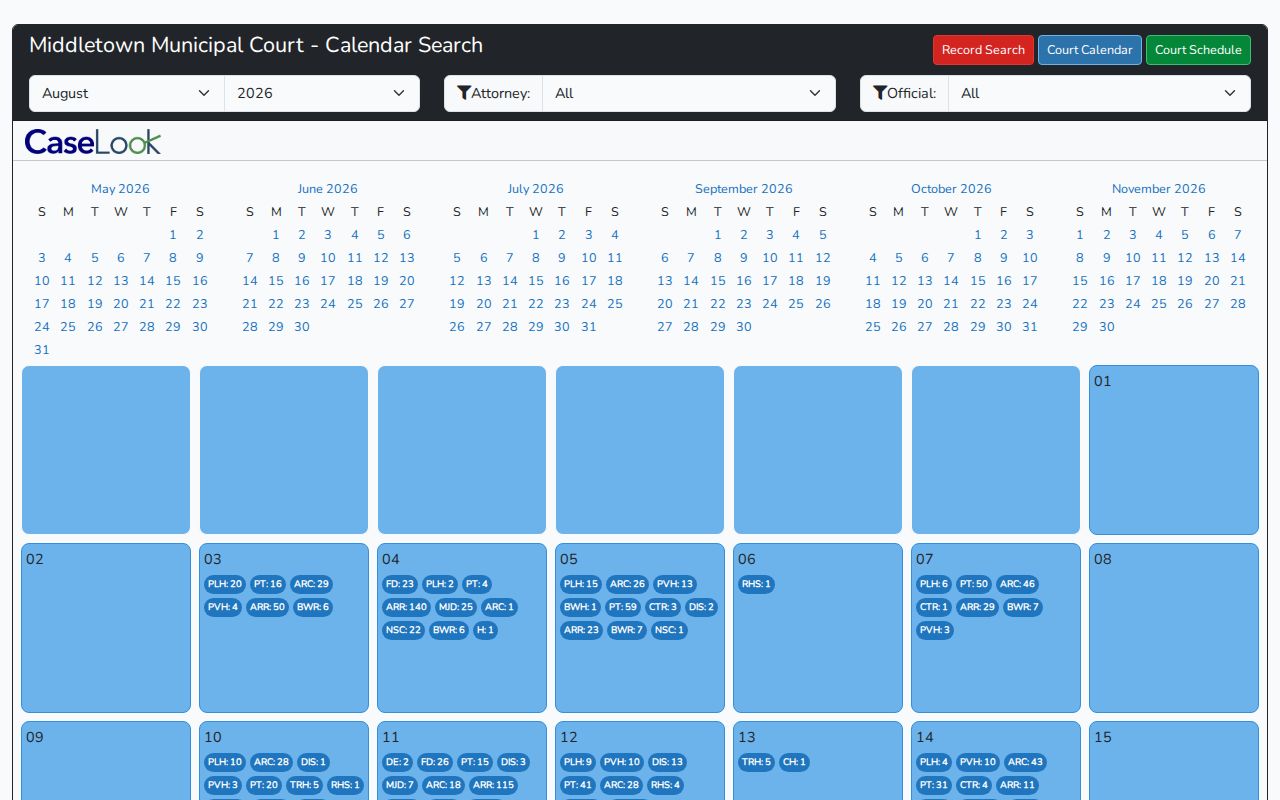Click the Official filter funnel icon
Viewport: 1280px width, 800px height.
pyautogui.click(x=880, y=93)
